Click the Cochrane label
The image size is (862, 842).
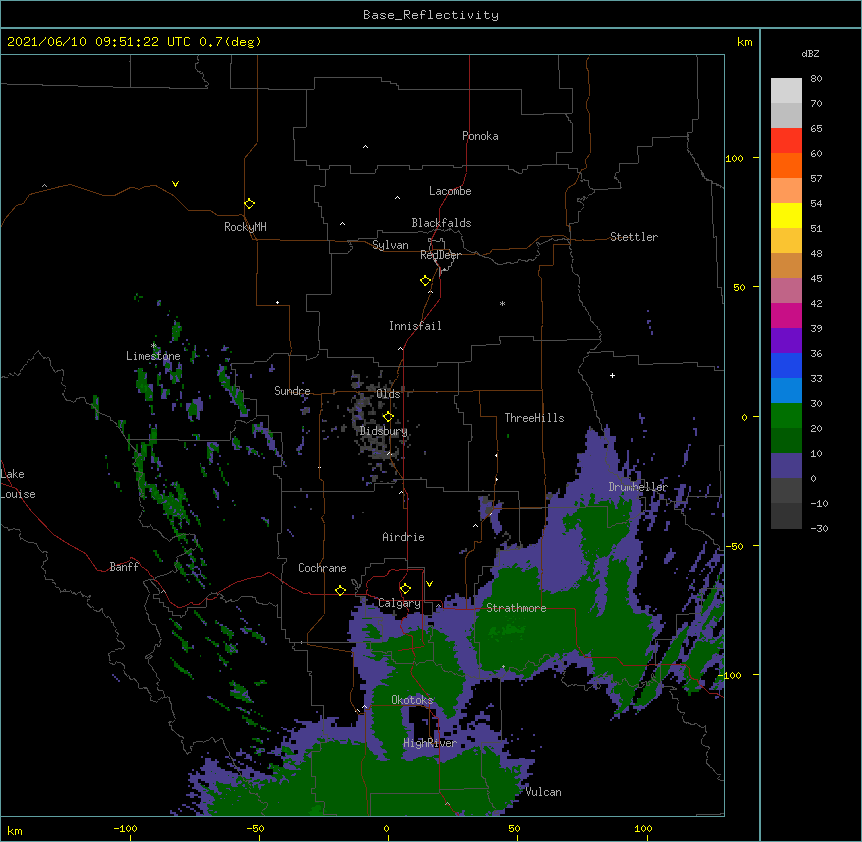(x=322, y=568)
